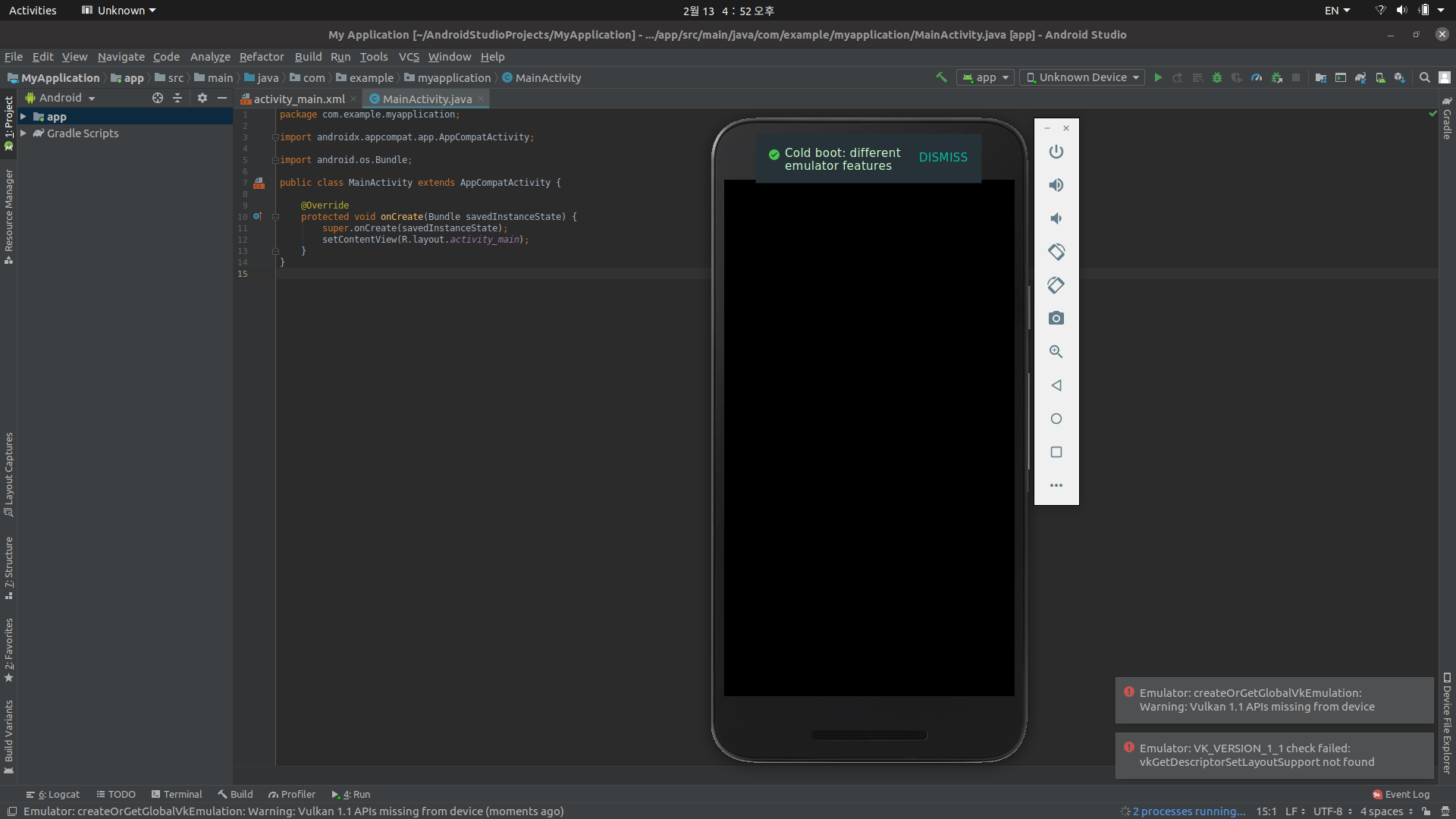The width and height of the screenshot is (1456, 819).
Task: Click the emulator volume up button
Action: (x=1056, y=185)
